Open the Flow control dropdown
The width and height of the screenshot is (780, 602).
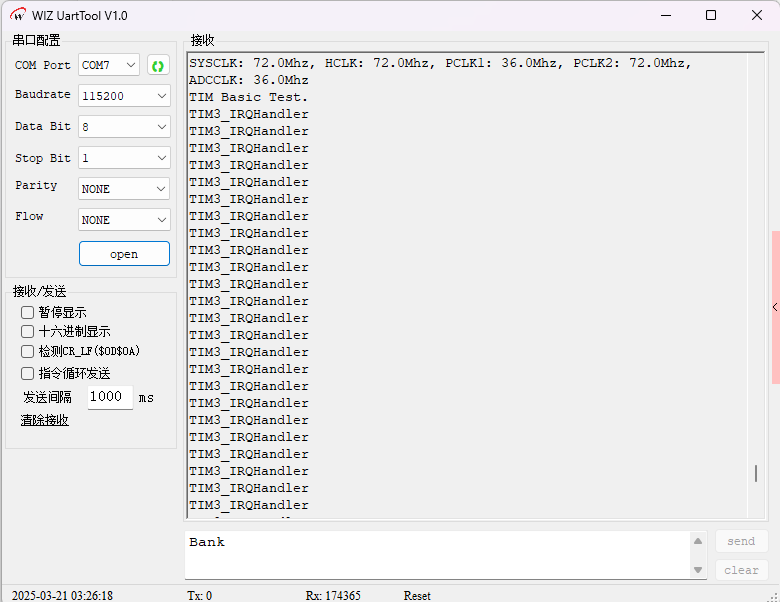pyautogui.click(x=124, y=220)
